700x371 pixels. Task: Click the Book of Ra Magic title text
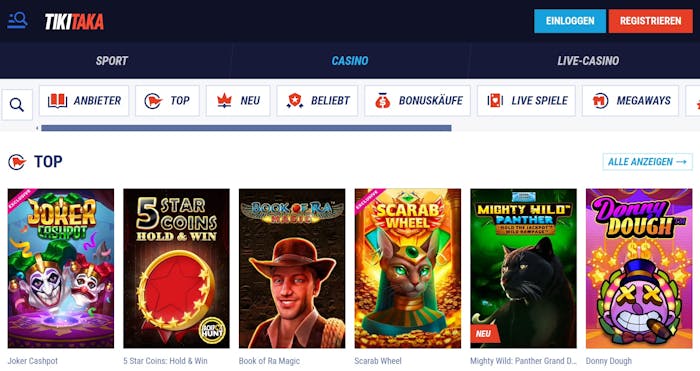[269, 361]
